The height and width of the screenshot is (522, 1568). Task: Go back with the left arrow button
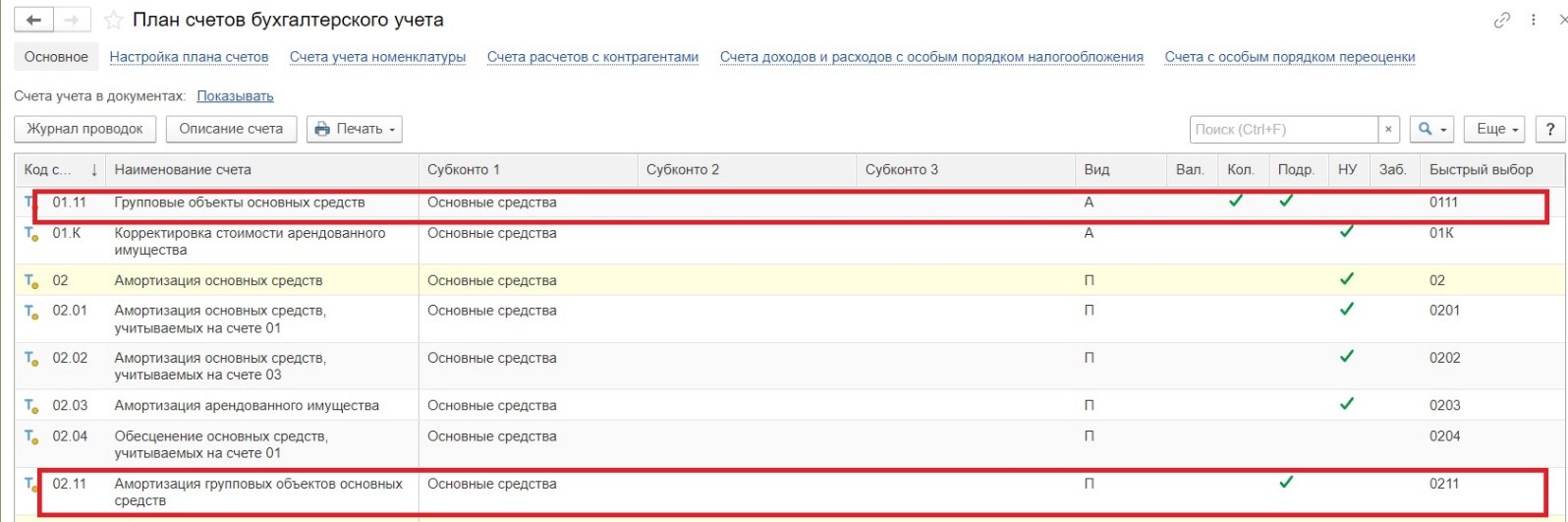coord(34,20)
